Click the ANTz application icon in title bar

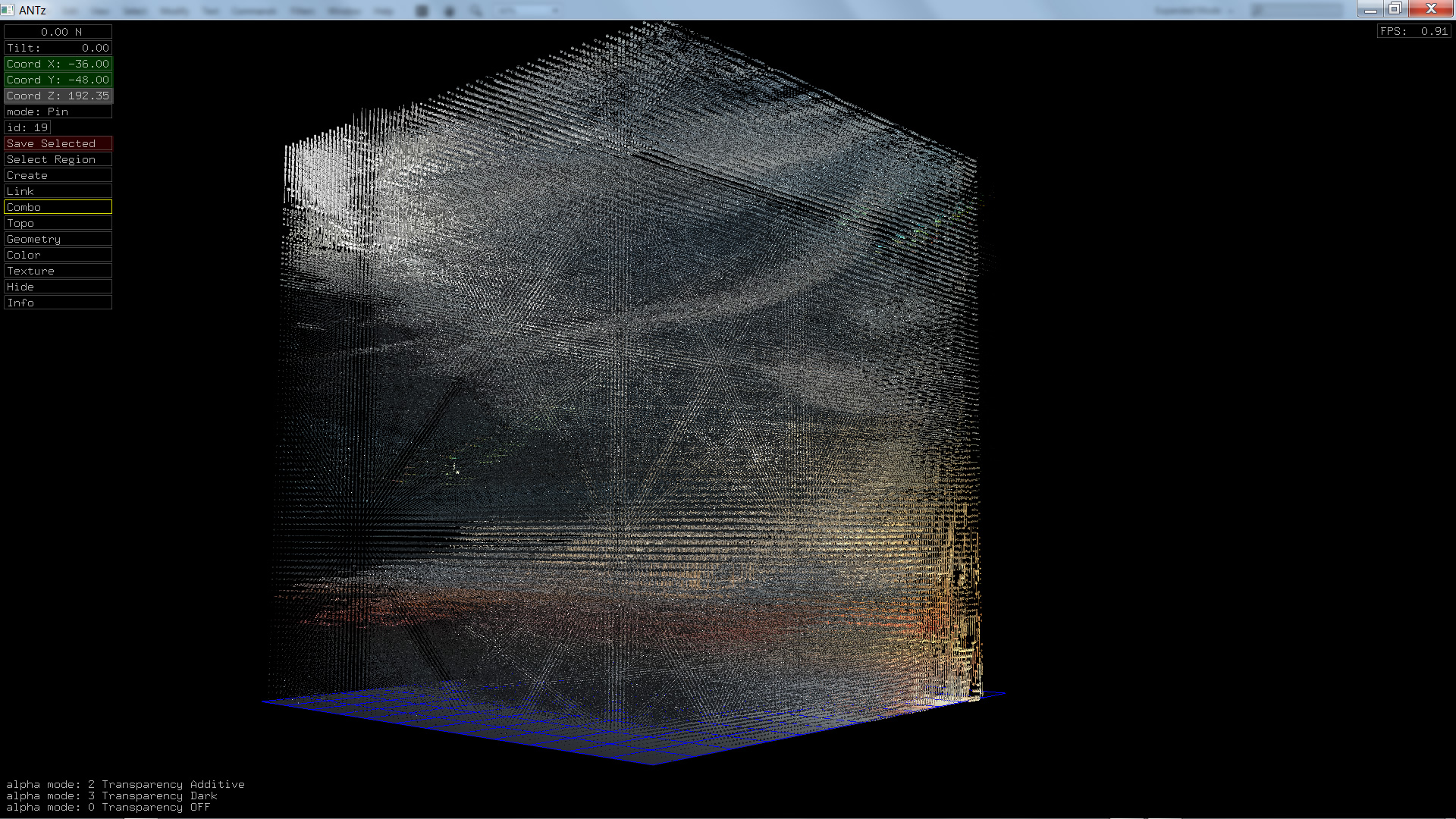8,10
